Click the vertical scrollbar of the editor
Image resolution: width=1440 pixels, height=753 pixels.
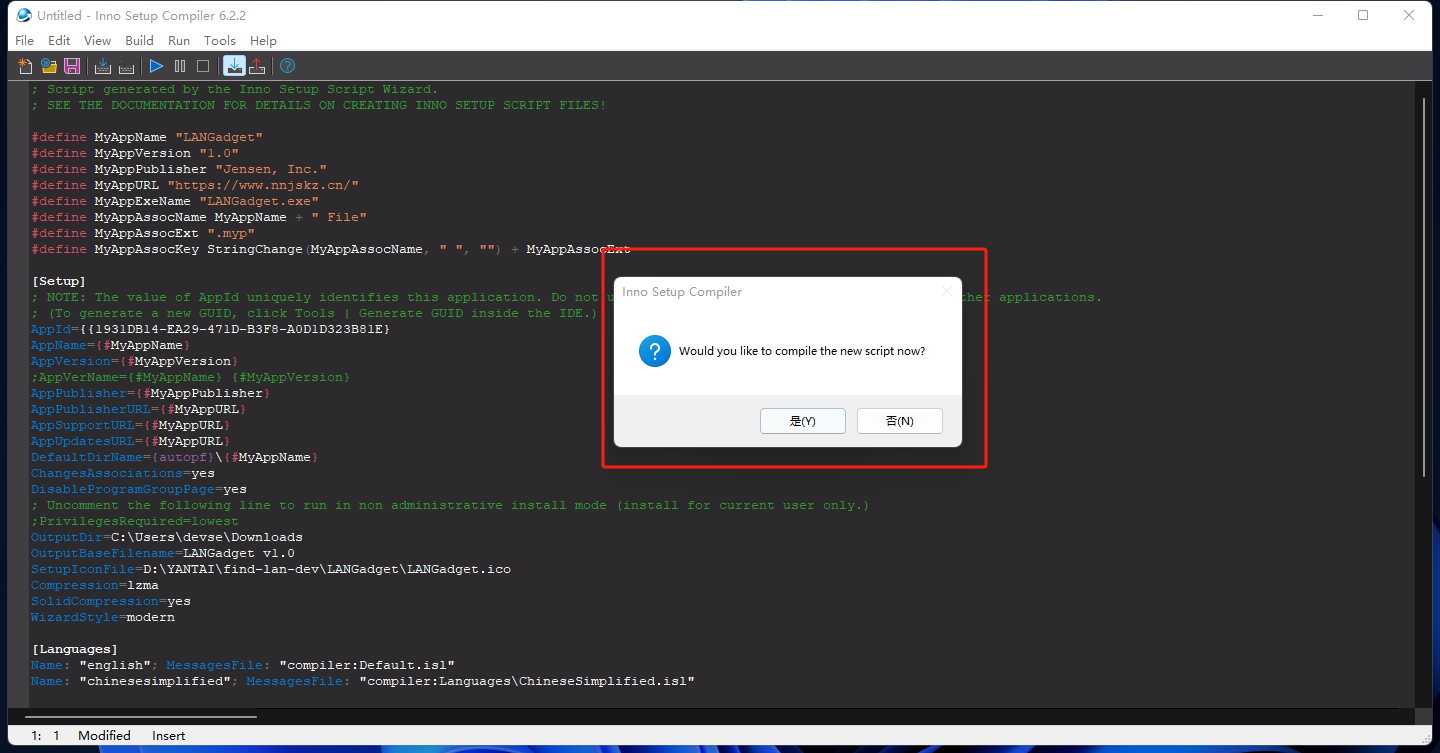(1424, 300)
